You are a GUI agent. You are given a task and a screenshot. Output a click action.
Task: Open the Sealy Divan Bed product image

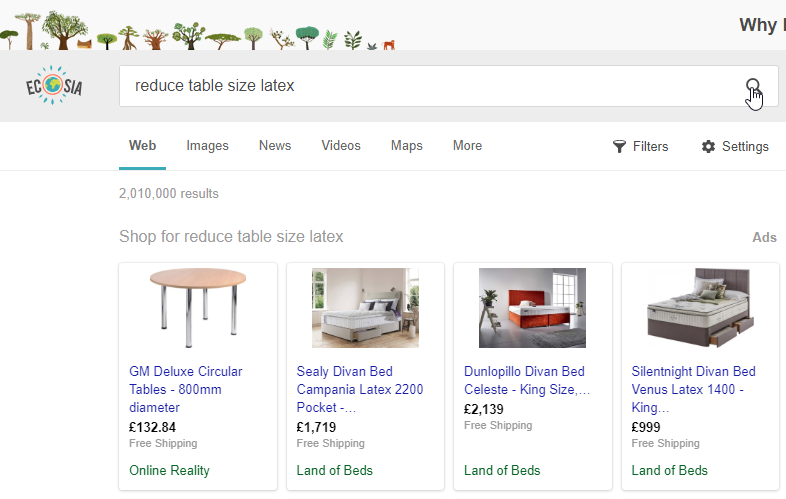tap(365, 307)
